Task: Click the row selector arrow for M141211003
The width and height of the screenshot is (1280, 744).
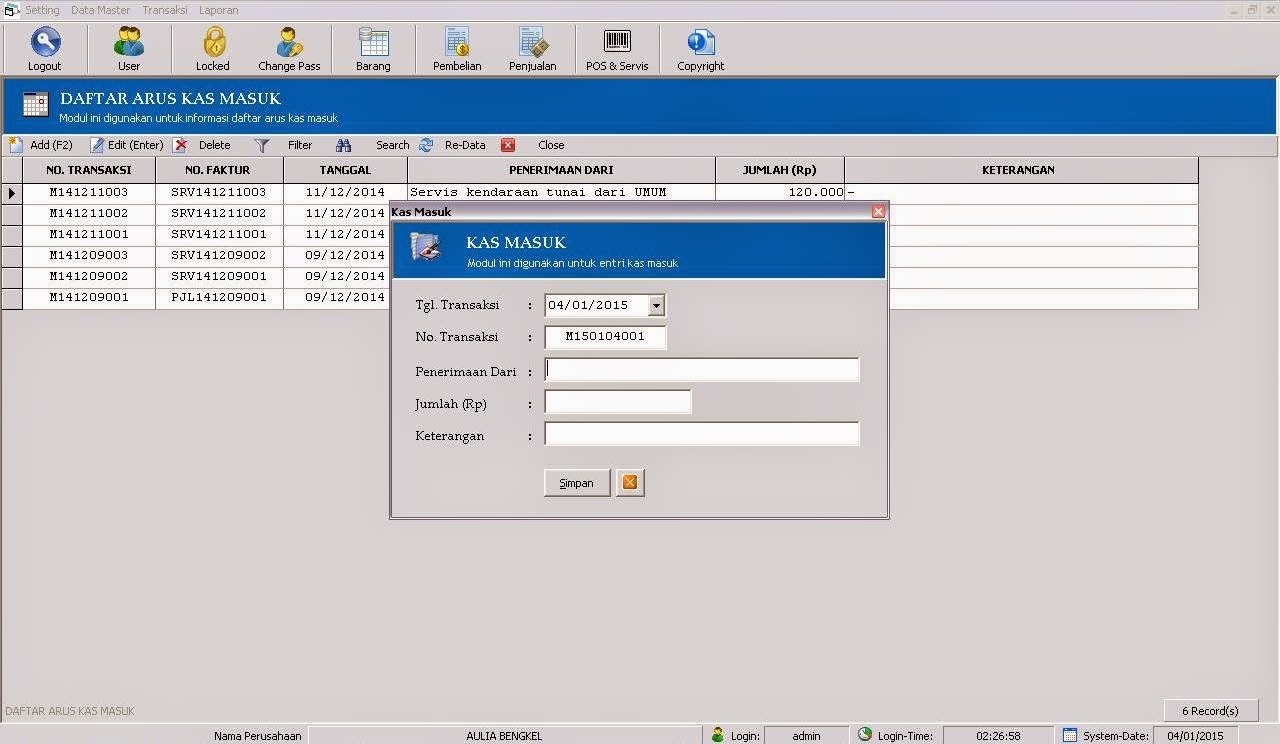Action: click(x=12, y=193)
